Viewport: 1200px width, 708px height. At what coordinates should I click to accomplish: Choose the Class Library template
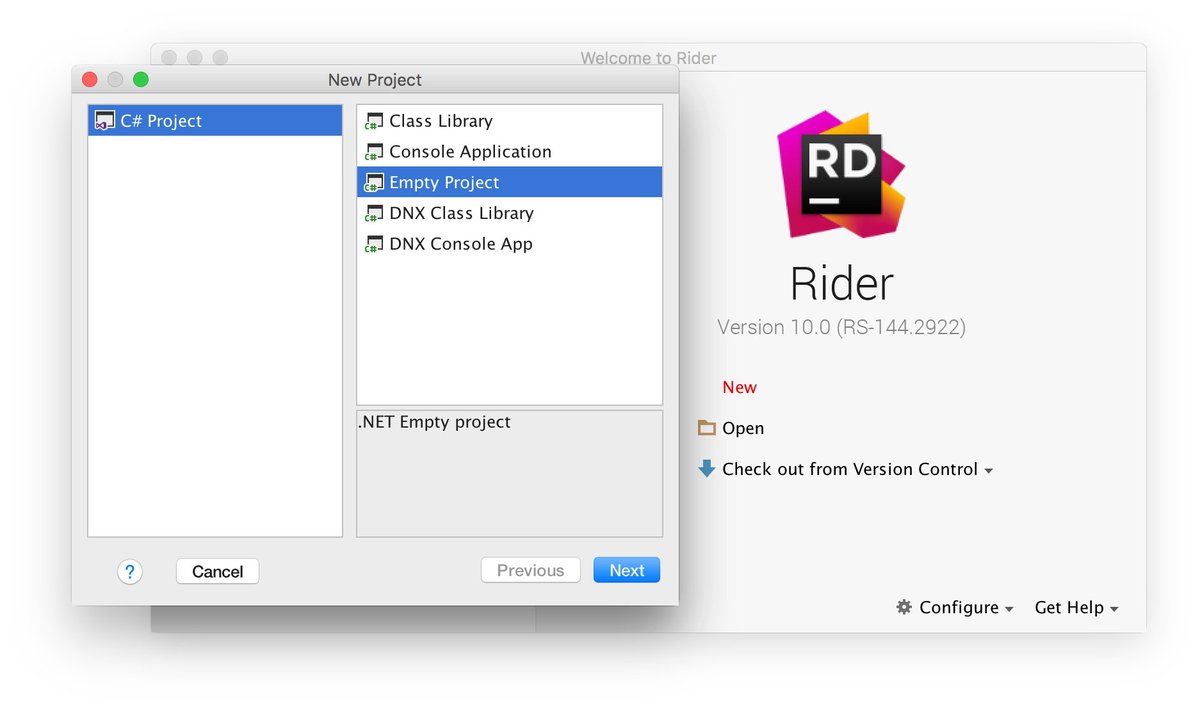point(509,121)
